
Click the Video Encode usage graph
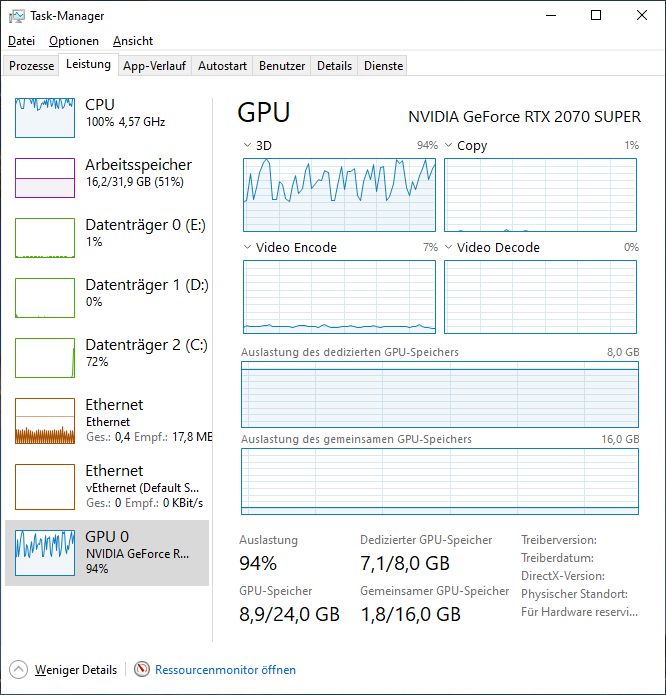(339, 297)
